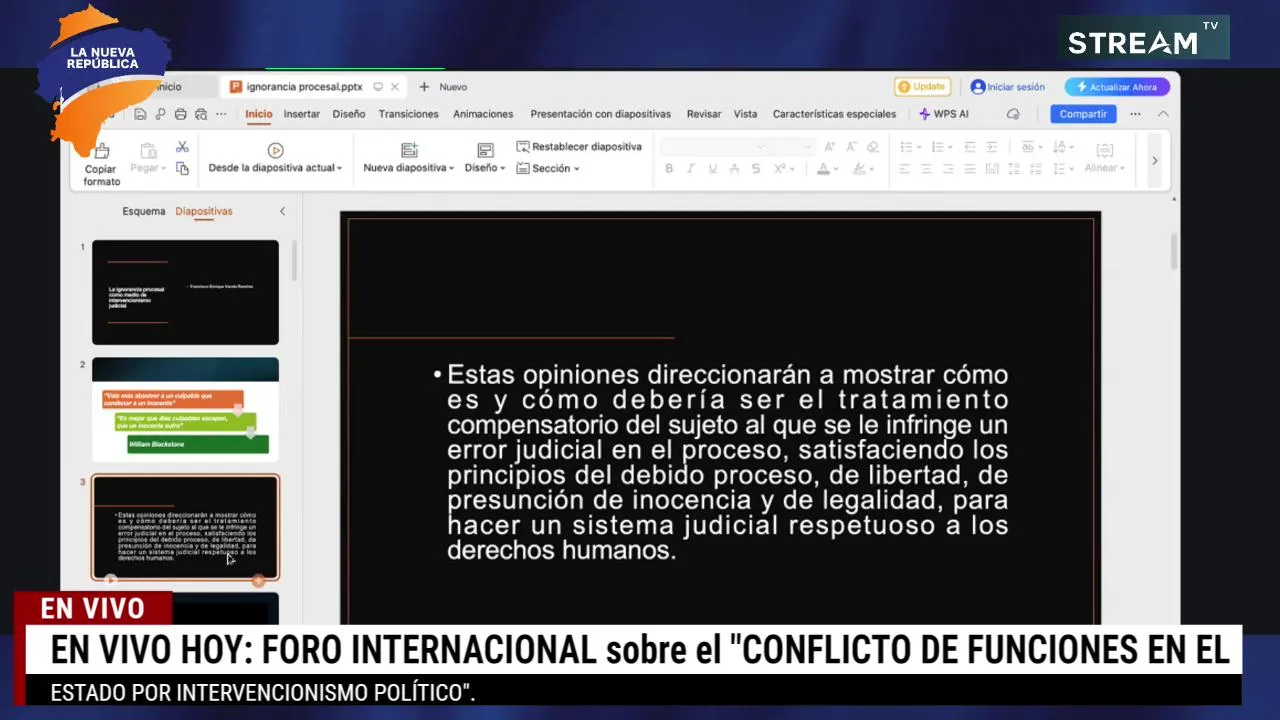1280x720 pixels.
Task: Expand more ribbon tools with right arrow
Action: [1155, 160]
